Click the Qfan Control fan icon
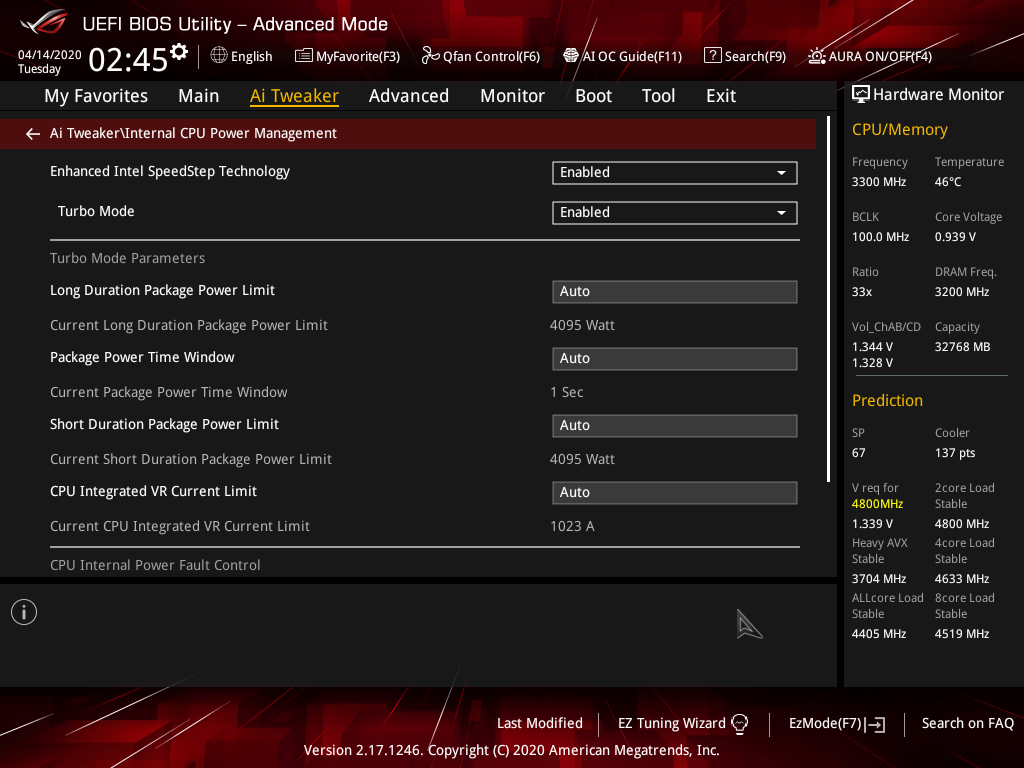This screenshot has height=768, width=1024. (430, 56)
